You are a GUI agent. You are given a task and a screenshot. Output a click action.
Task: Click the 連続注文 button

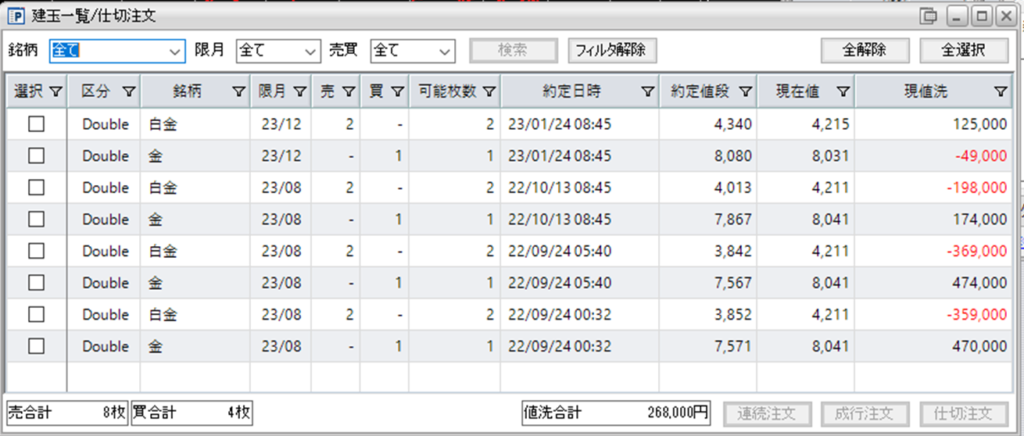click(x=767, y=413)
